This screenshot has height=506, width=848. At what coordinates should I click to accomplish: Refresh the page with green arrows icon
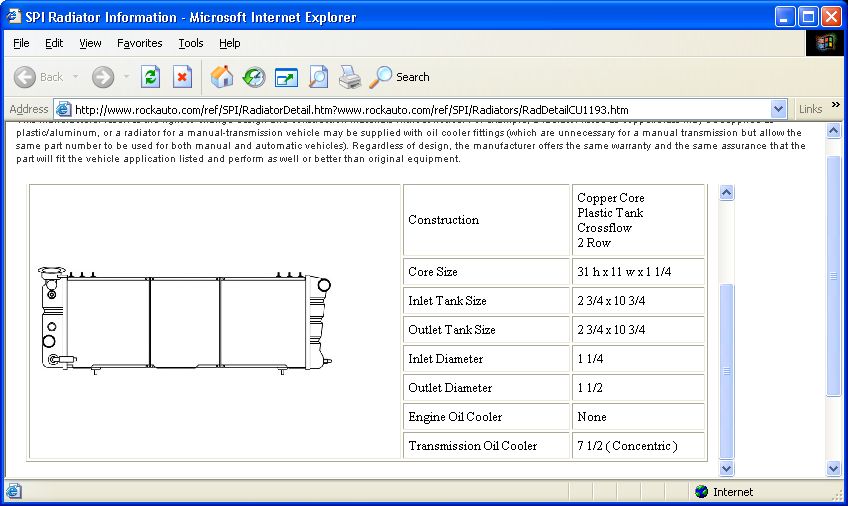tap(150, 77)
